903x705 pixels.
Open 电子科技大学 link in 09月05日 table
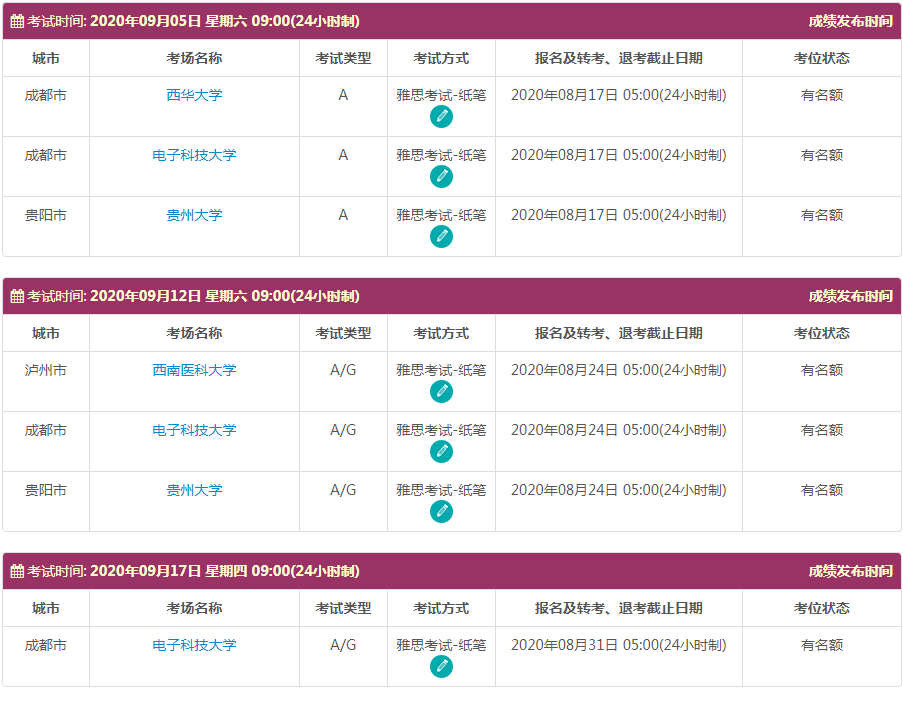pyautogui.click(x=194, y=155)
